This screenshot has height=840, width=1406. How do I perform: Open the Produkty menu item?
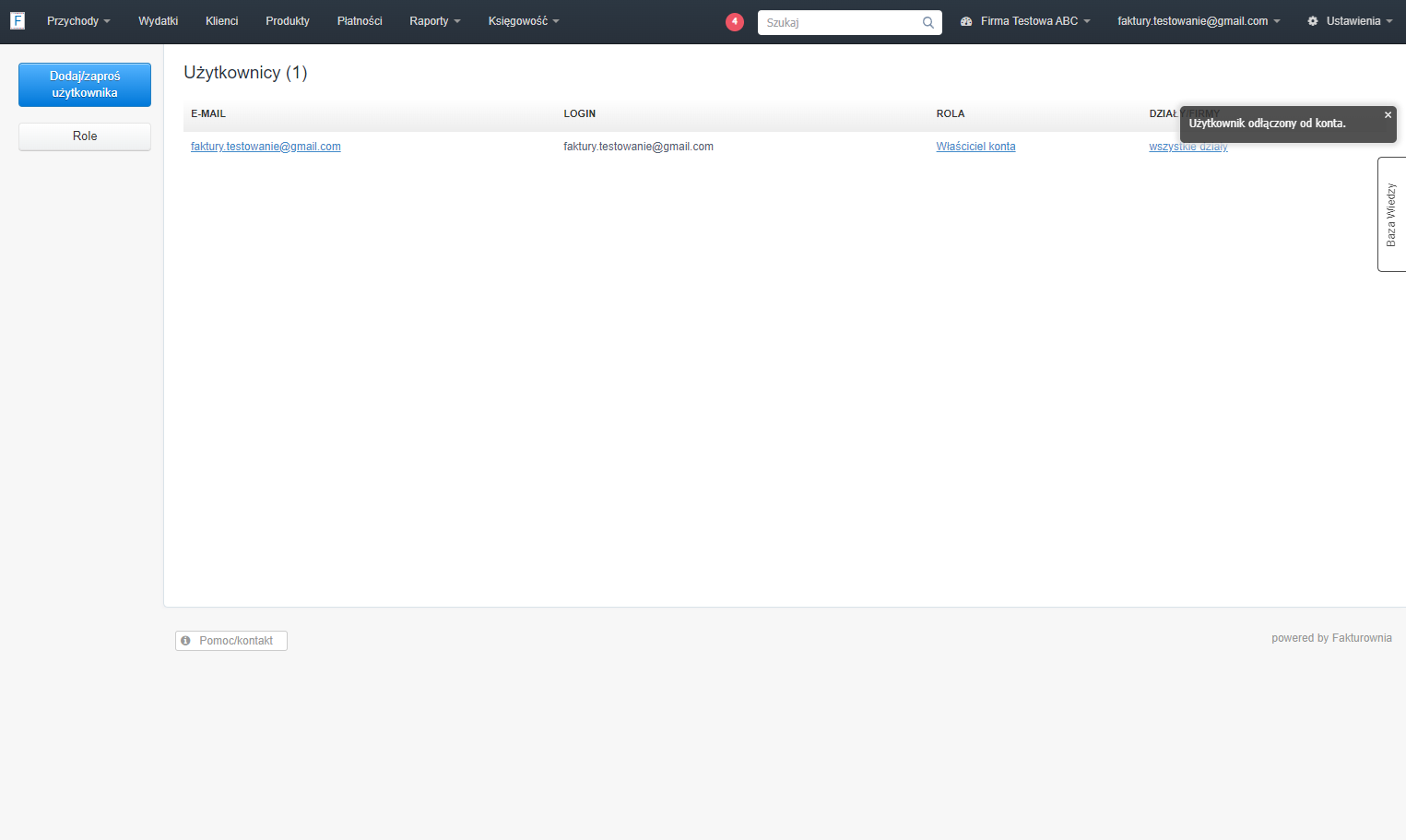pos(288,21)
